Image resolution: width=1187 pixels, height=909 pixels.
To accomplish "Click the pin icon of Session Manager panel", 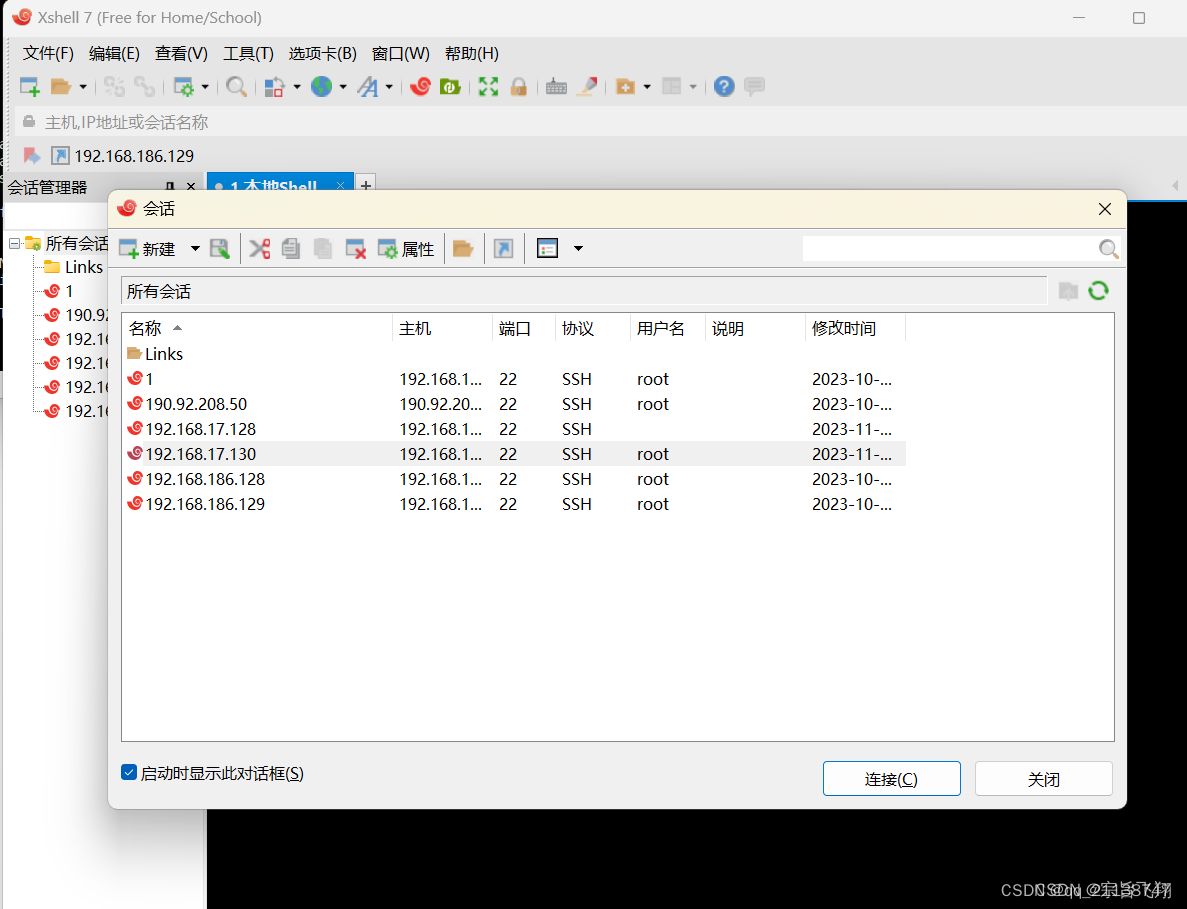I will tap(170, 187).
